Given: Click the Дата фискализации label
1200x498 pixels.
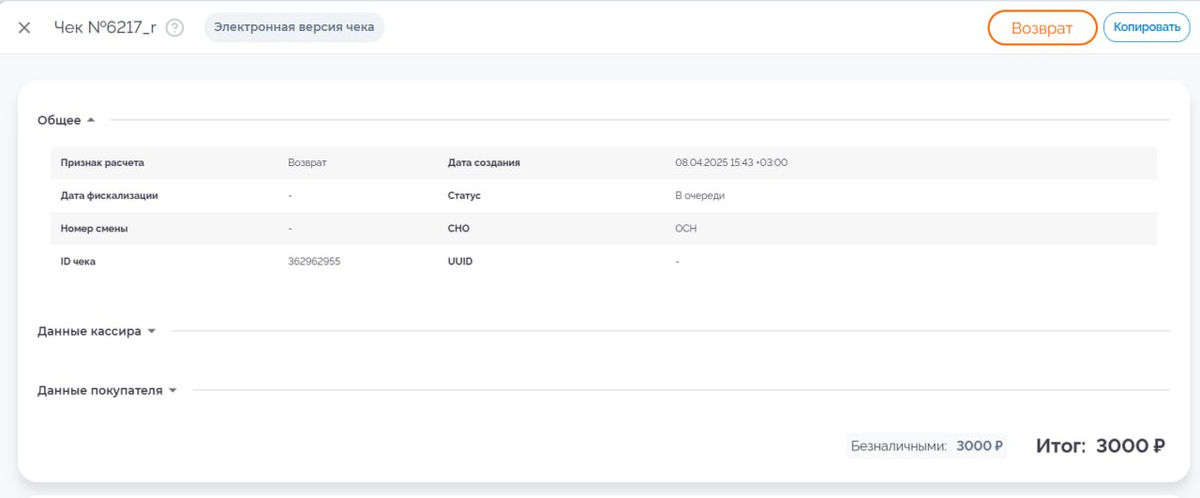Looking at the screenshot, I should pyautogui.click(x=109, y=195).
